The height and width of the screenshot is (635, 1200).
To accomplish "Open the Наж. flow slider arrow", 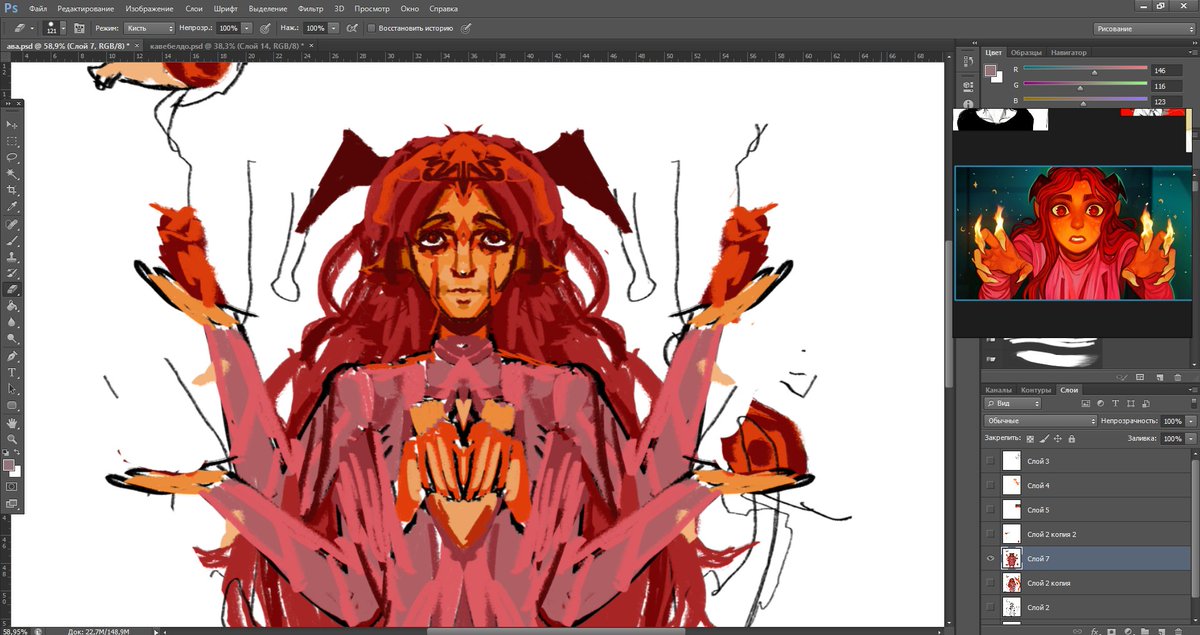I will click(x=333, y=28).
